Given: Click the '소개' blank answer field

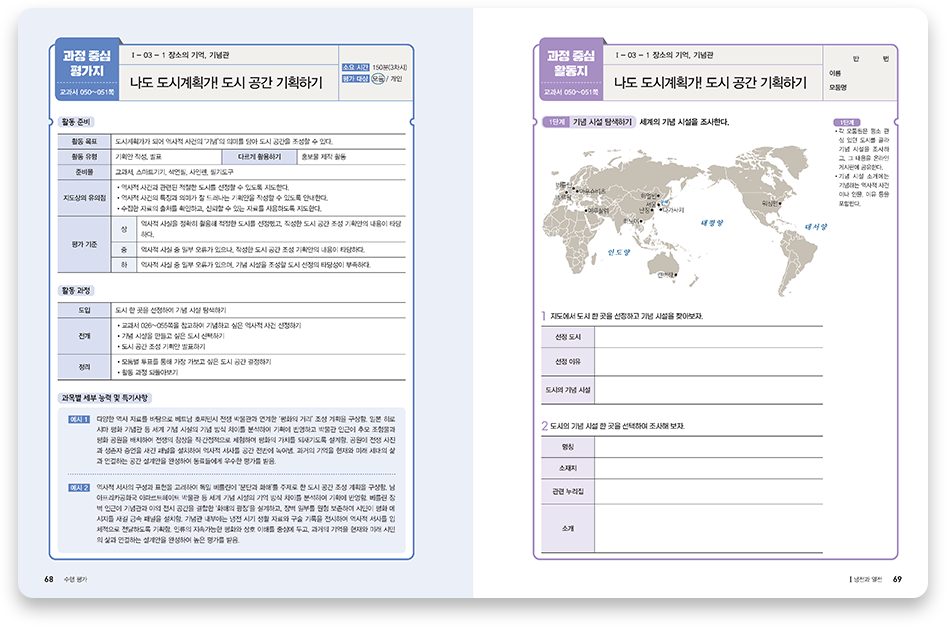Looking at the screenshot, I should pyautogui.click(x=708, y=528).
